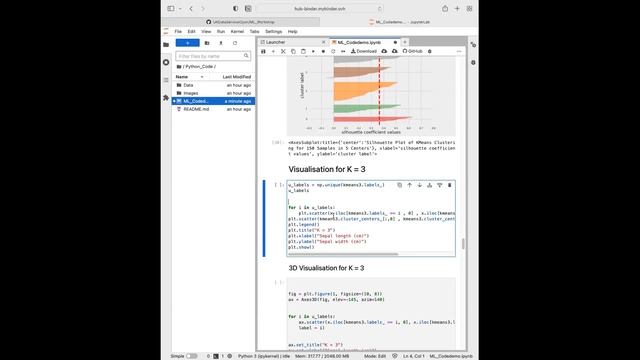
Task: Sort files by Last Modified
Action: click(x=237, y=77)
